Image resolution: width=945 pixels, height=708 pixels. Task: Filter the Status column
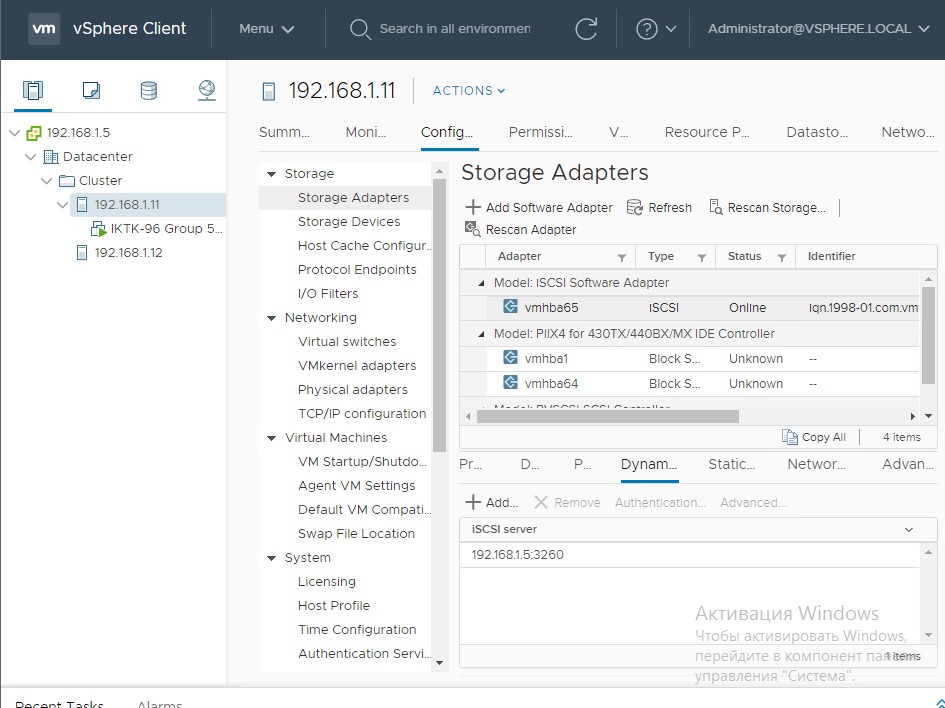pyautogui.click(x=782, y=257)
